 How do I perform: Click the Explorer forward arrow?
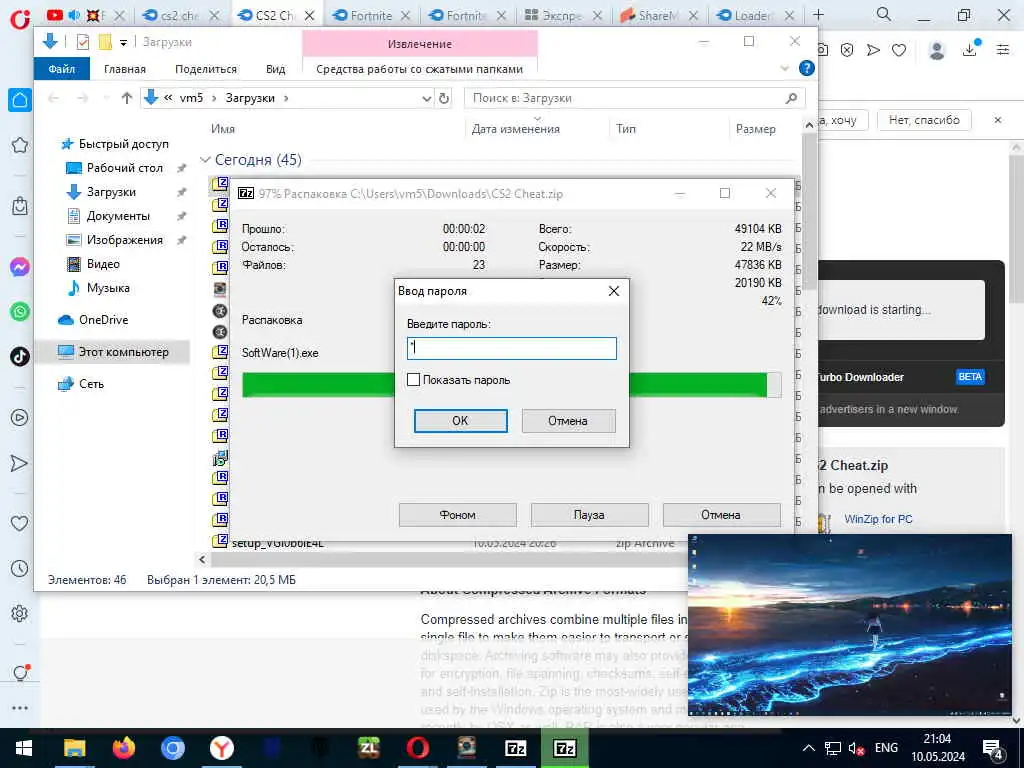pyautogui.click(x=82, y=98)
